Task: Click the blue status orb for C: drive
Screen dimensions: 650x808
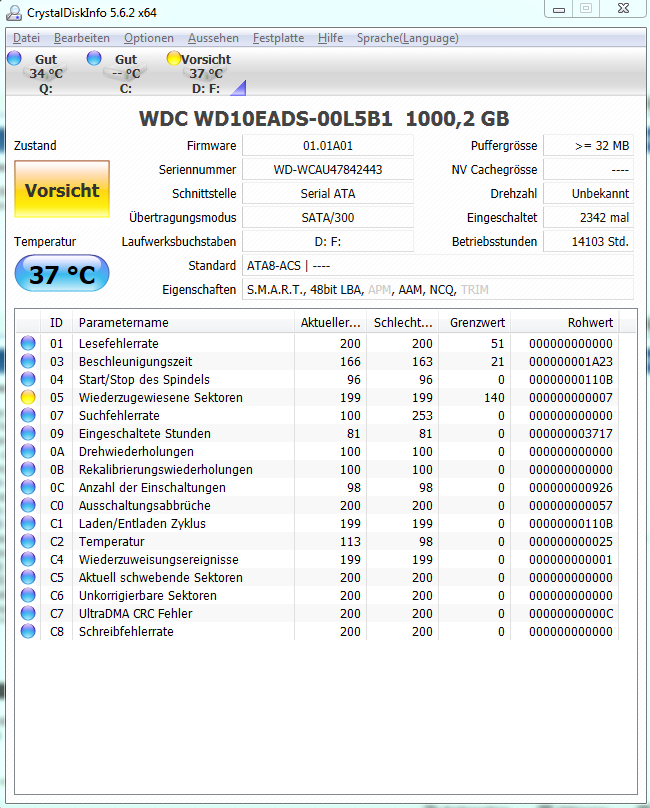Action: point(94,58)
